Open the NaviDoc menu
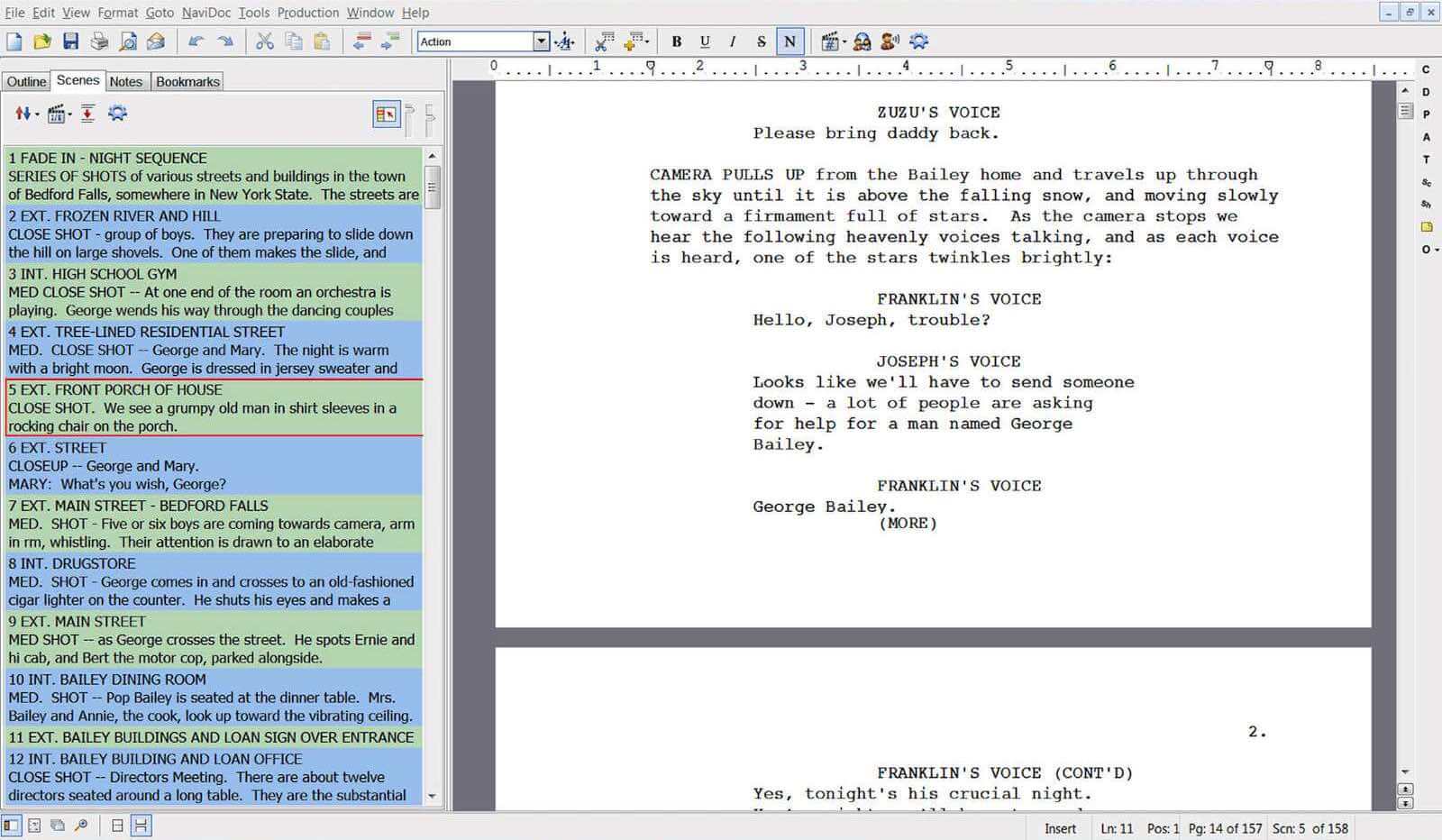1442x840 pixels. tap(205, 13)
